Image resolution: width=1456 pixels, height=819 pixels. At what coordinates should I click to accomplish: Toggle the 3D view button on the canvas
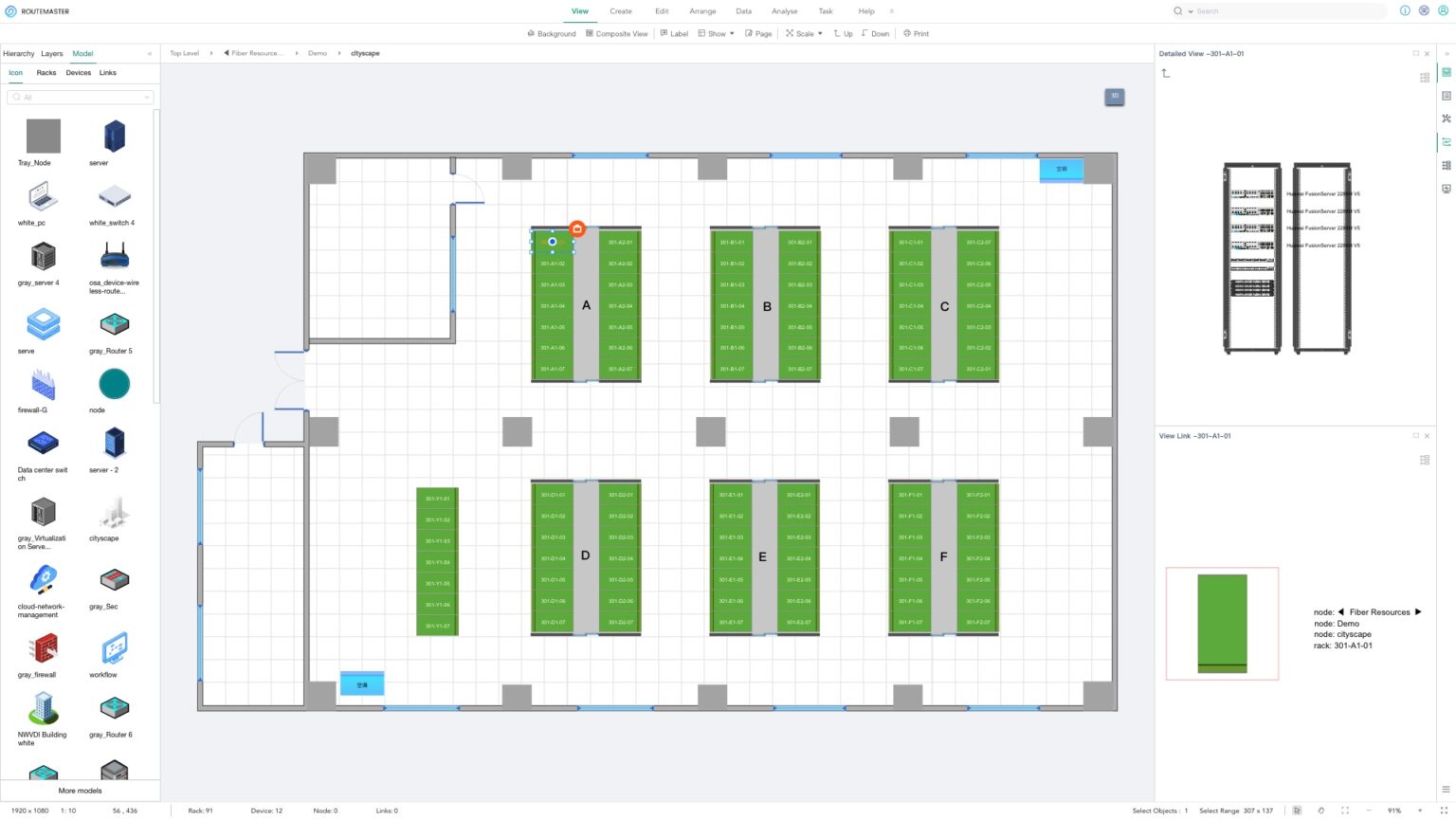click(x=1114, y=96)
